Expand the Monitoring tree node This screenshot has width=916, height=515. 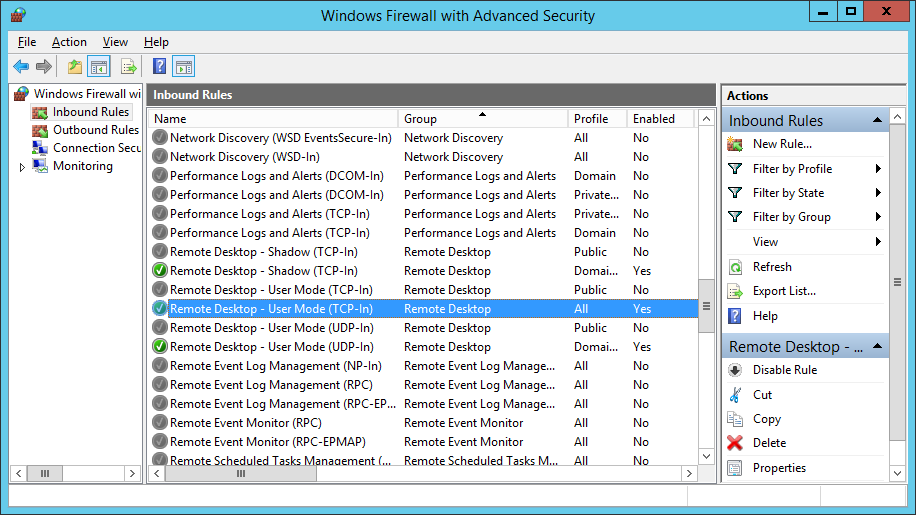pyautogui.click(x=22, y=167)
